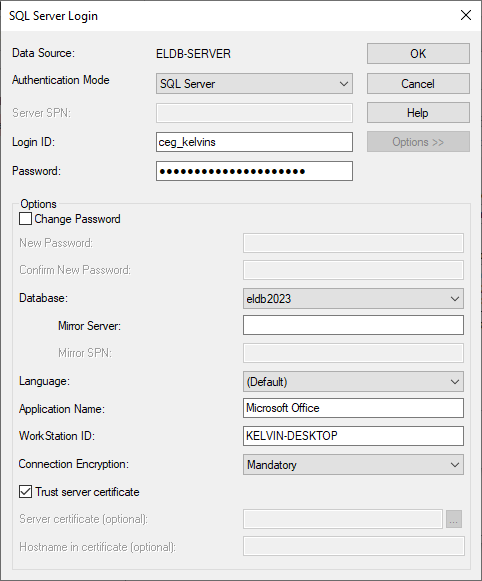Click the Language dropdown chevron arrow

455,382
